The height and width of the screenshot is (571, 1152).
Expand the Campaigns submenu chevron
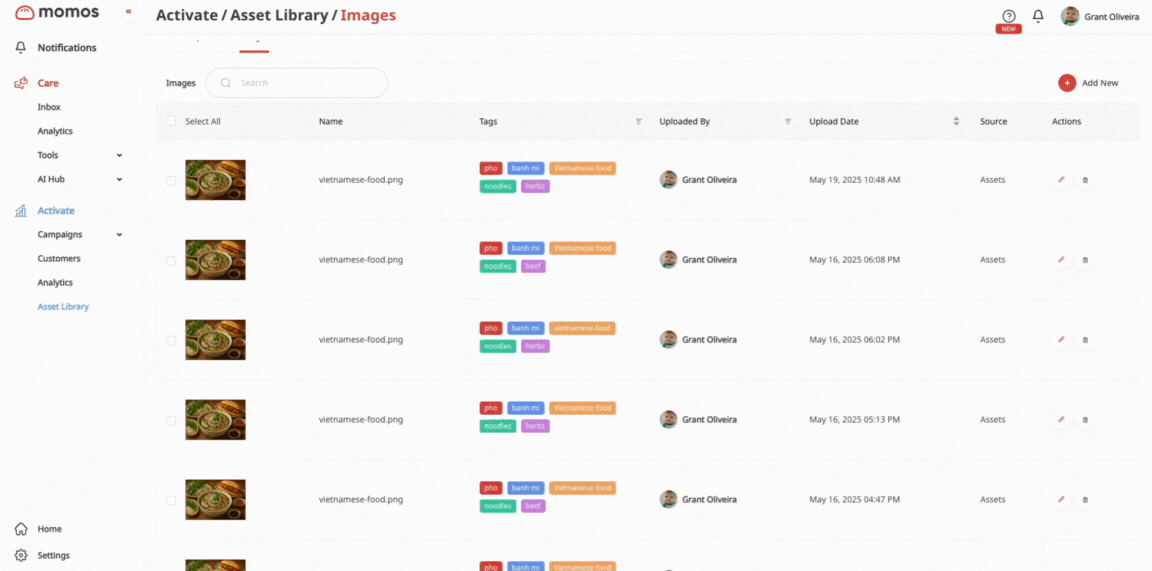coord(119,235)
